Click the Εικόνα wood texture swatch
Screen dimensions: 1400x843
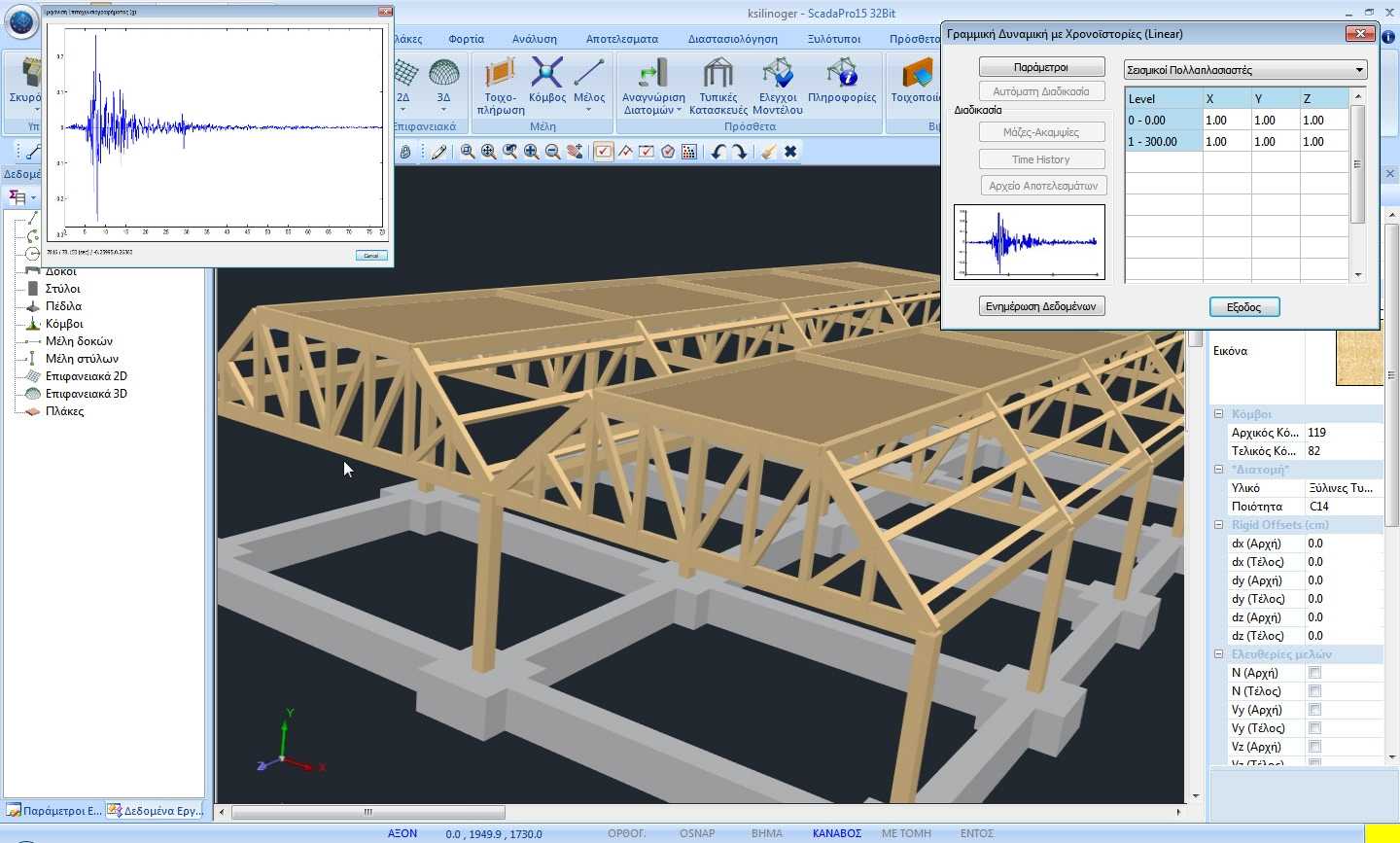[x=1358, y=358]
